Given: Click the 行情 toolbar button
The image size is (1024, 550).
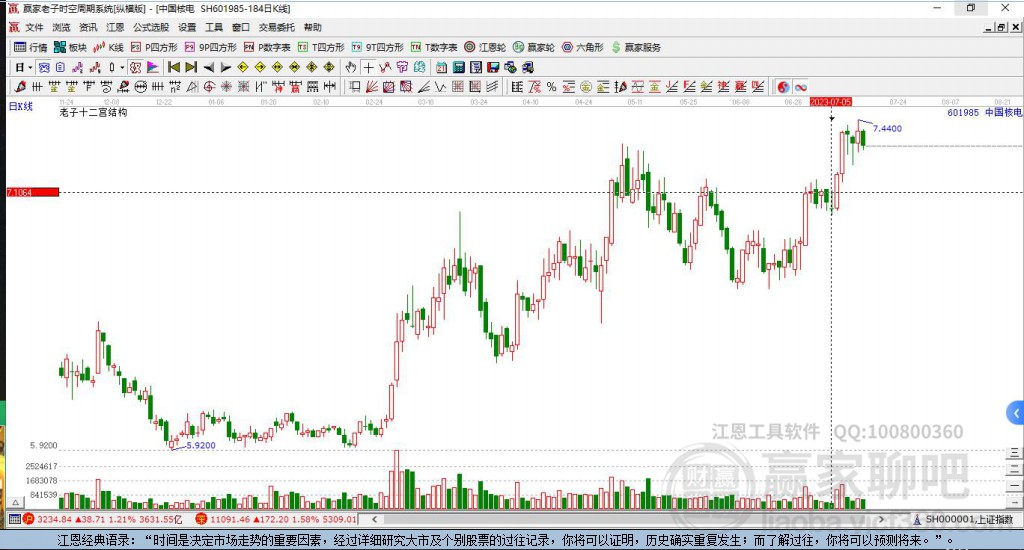Looking at the screenshot, I should 31,47.
